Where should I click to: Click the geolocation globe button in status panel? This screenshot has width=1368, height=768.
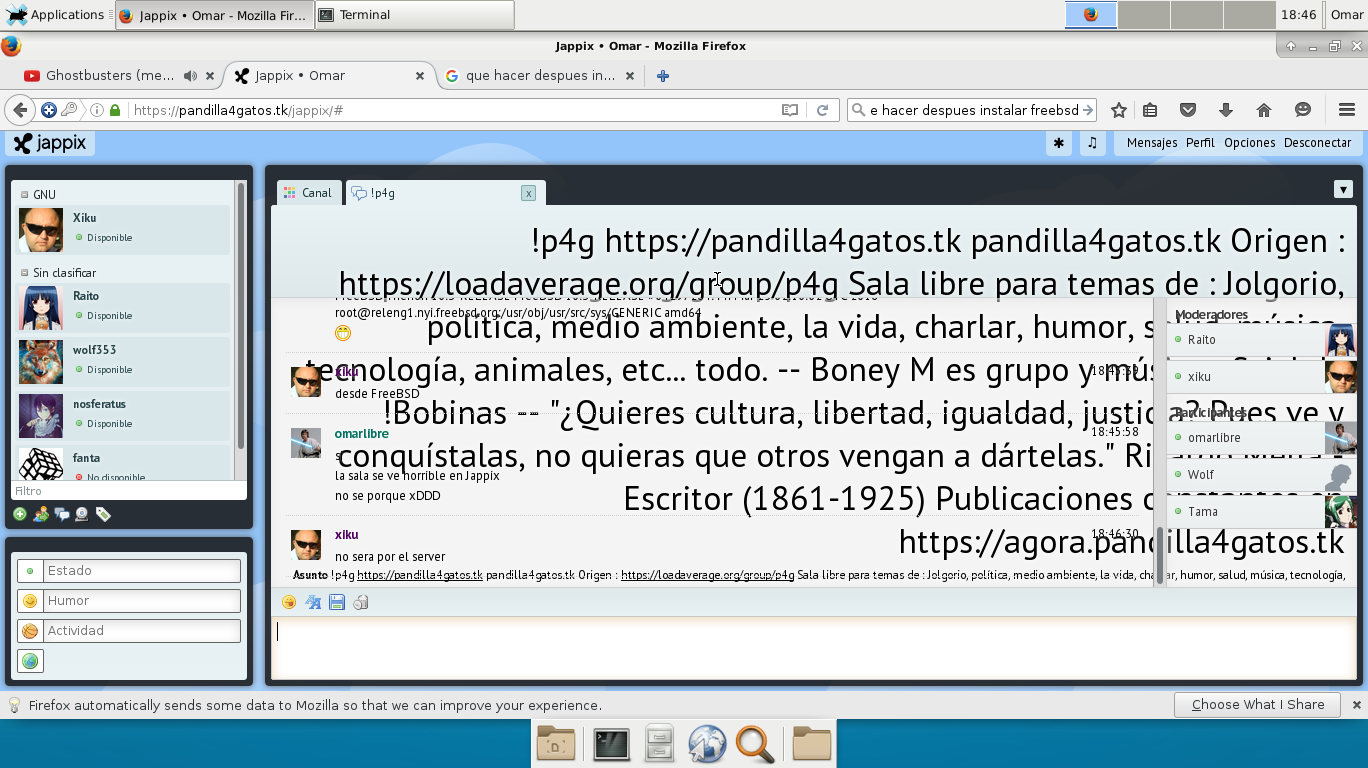tap(30, 661)
